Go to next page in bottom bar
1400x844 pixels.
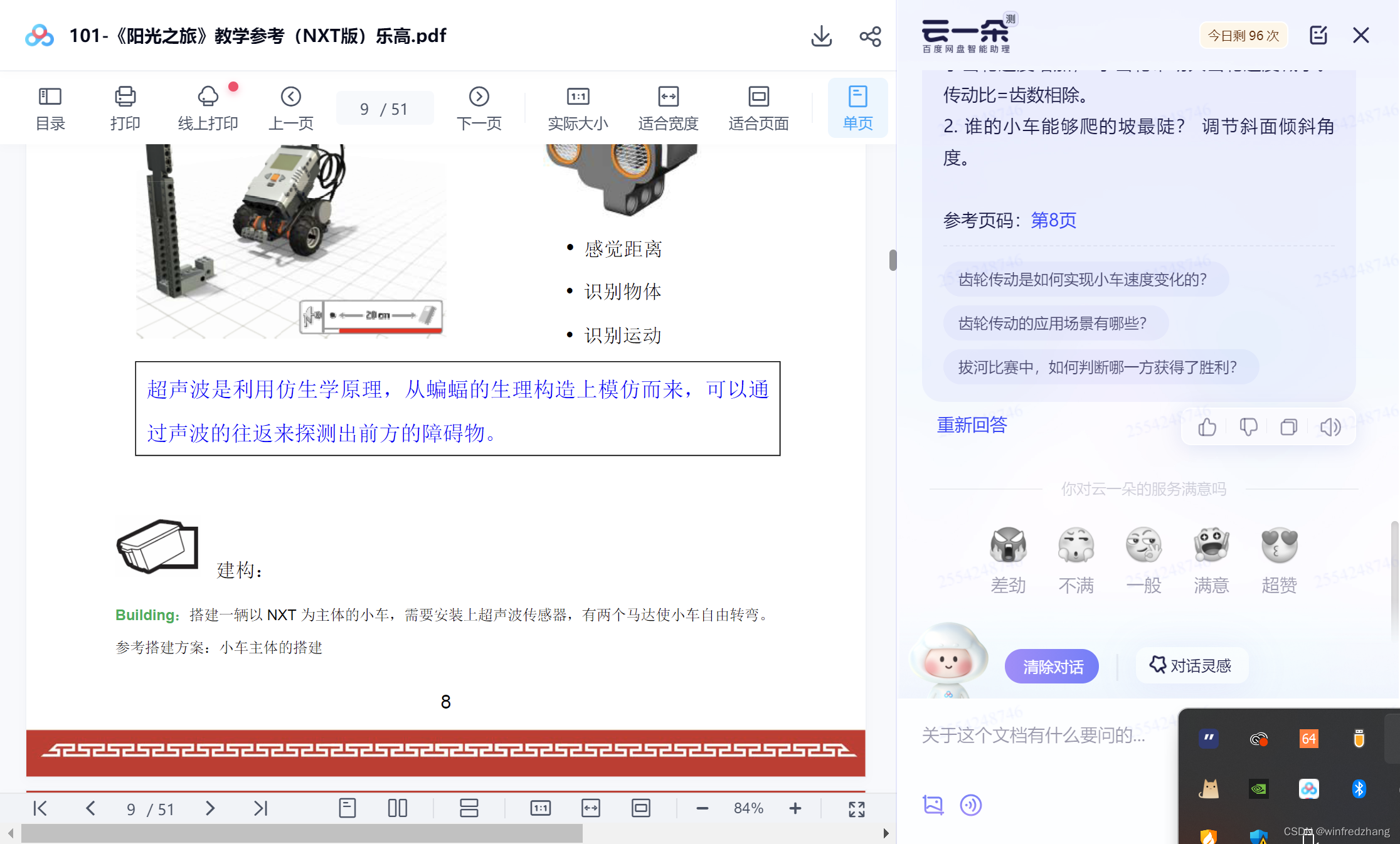coord(210,808)
